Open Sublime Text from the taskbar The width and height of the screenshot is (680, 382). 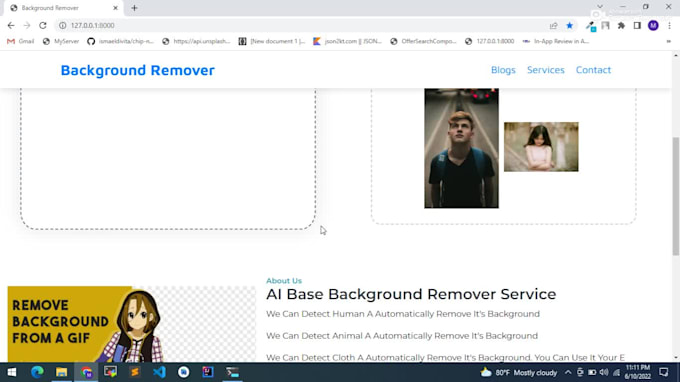click(135, 372)
